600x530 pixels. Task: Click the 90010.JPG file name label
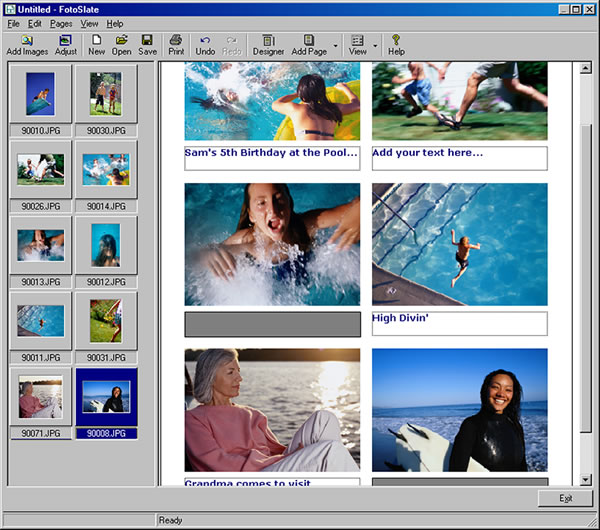pyautogui.click(x=41, y=130)
